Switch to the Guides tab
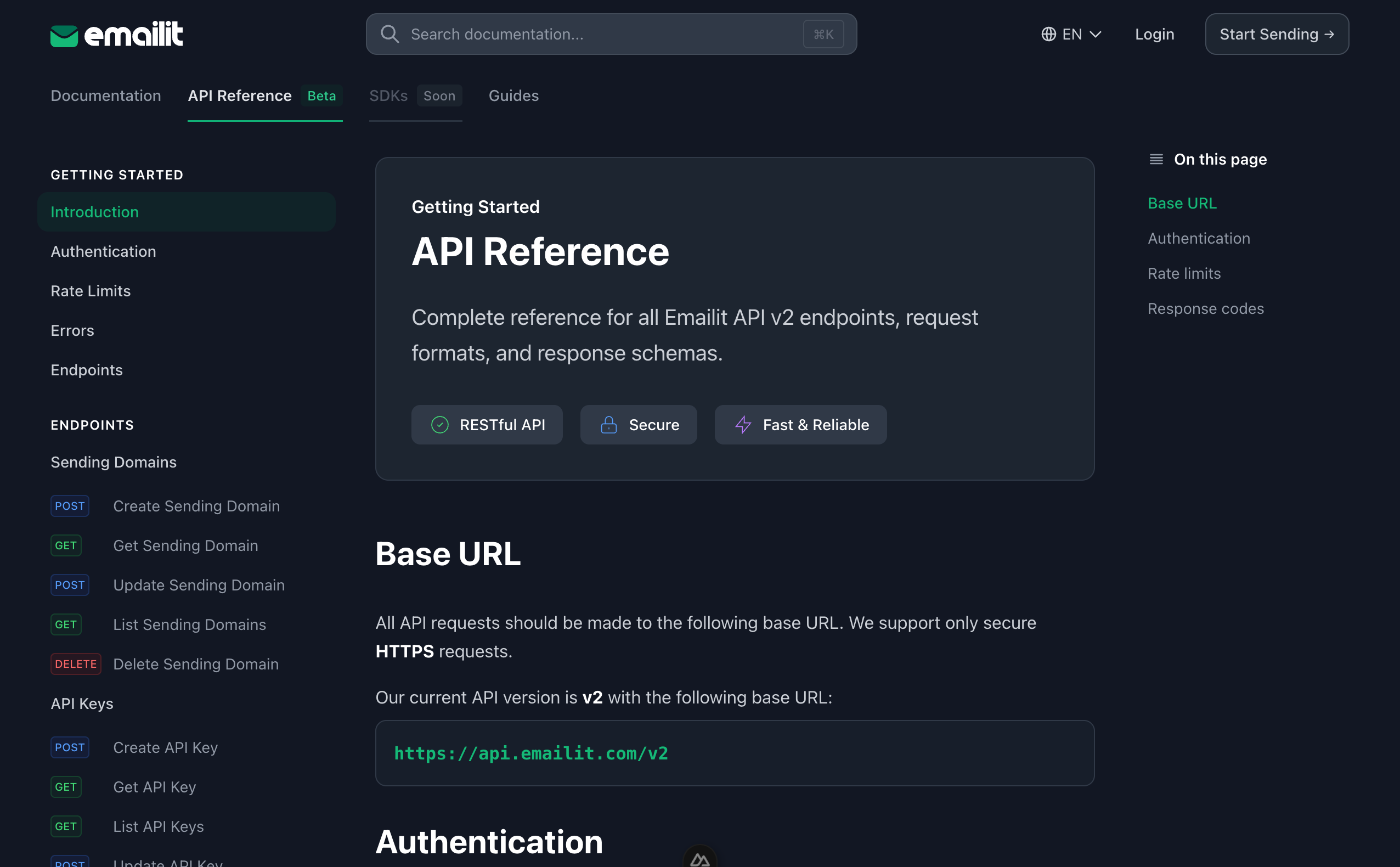This screenshot has height=867, width=1400. [513, 95]
